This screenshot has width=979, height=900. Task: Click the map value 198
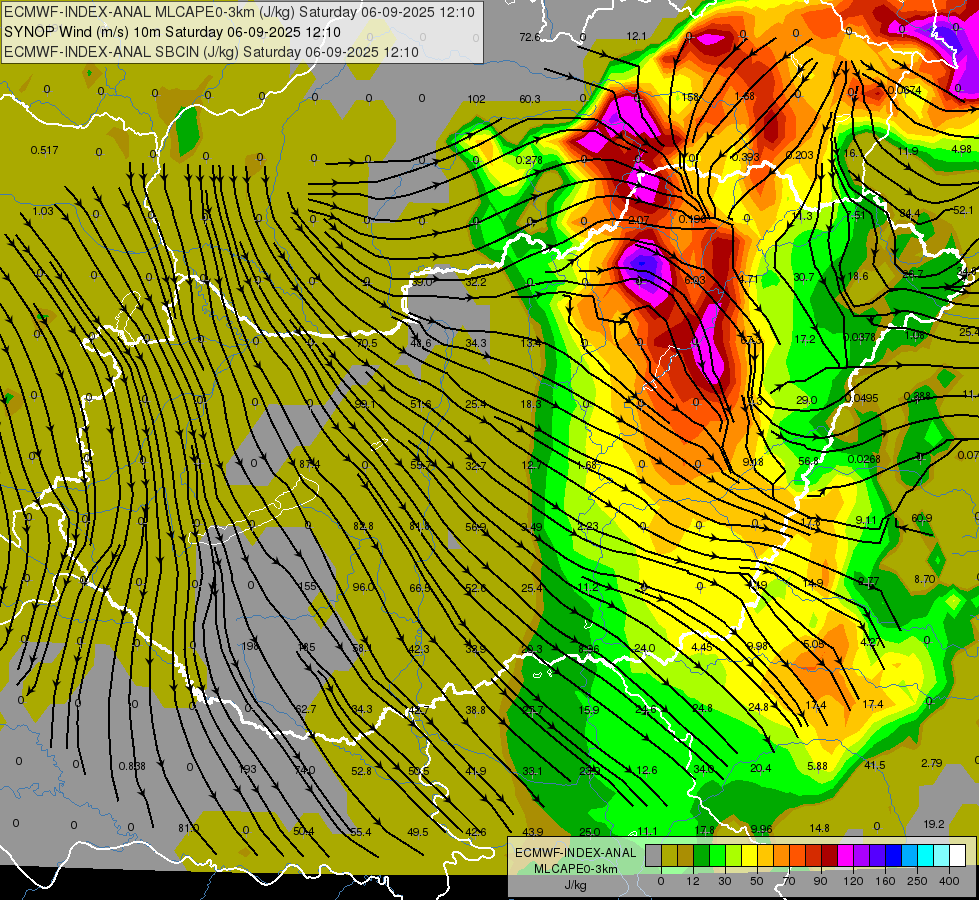click(250, 646)
